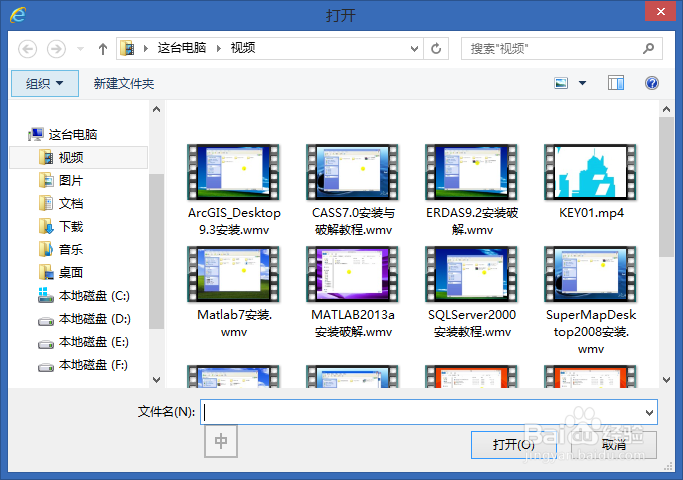Click navigation pane scroll up arrow
683x480 pixels.
(156, 109)
